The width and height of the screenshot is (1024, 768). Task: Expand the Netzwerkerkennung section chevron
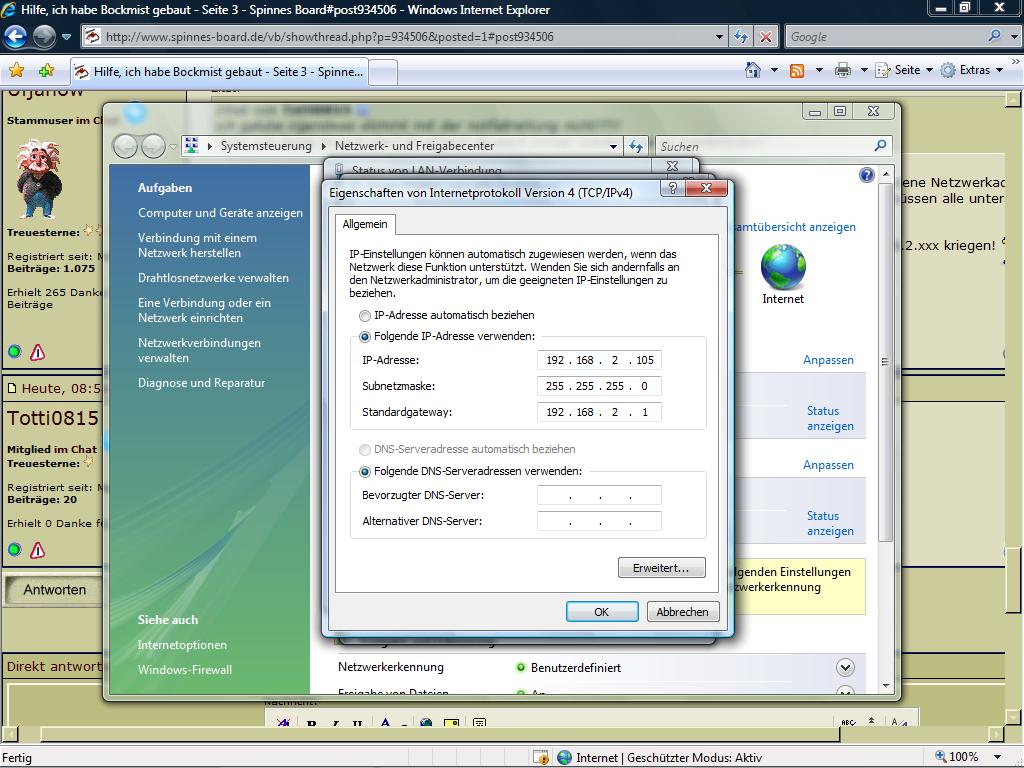click(845, 667)
